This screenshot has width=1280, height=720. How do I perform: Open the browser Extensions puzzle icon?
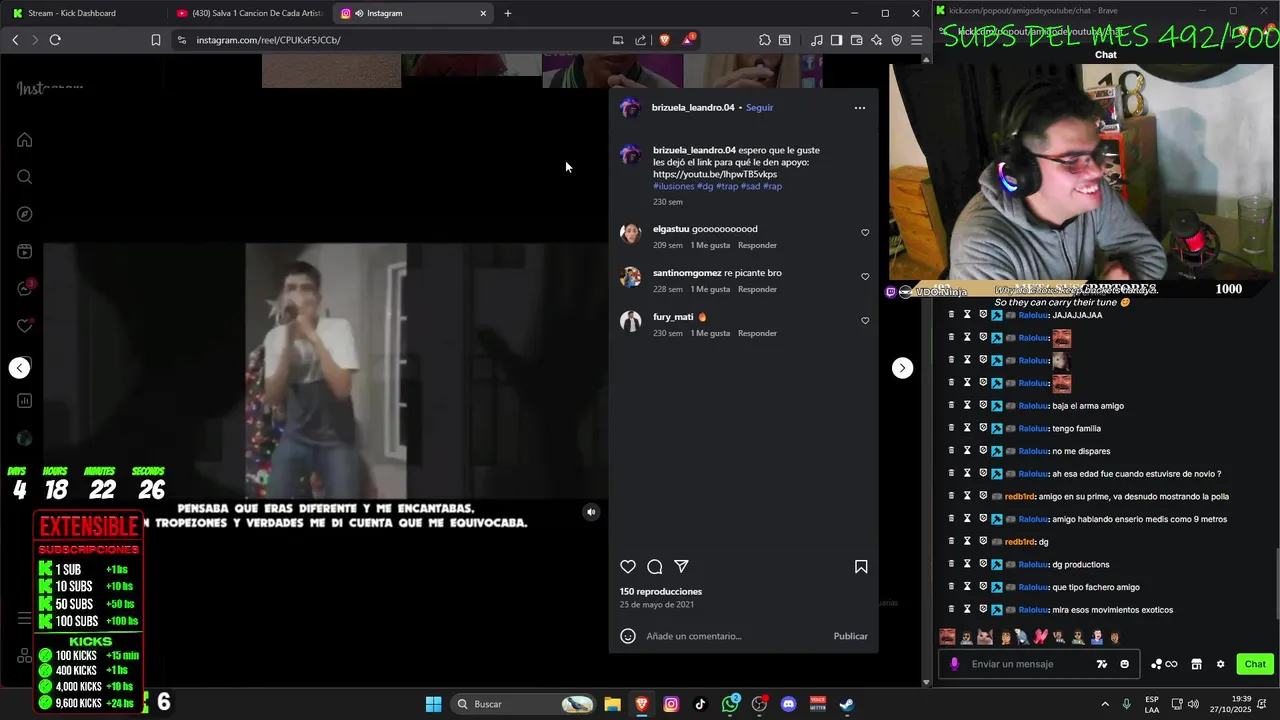765,40
